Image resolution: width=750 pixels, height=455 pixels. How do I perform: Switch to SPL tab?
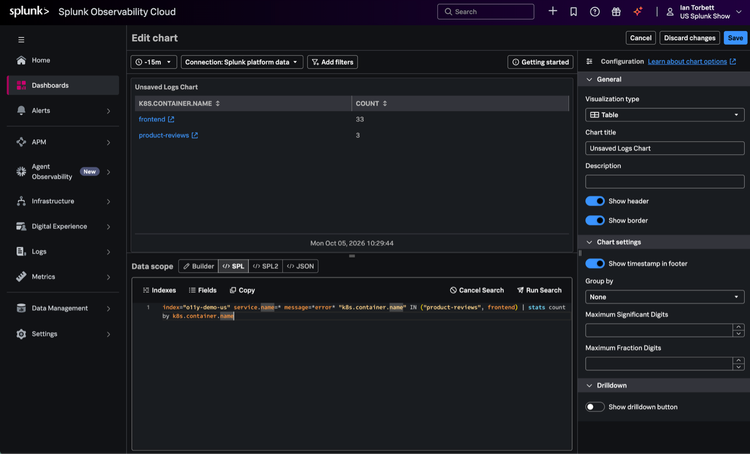233,266
